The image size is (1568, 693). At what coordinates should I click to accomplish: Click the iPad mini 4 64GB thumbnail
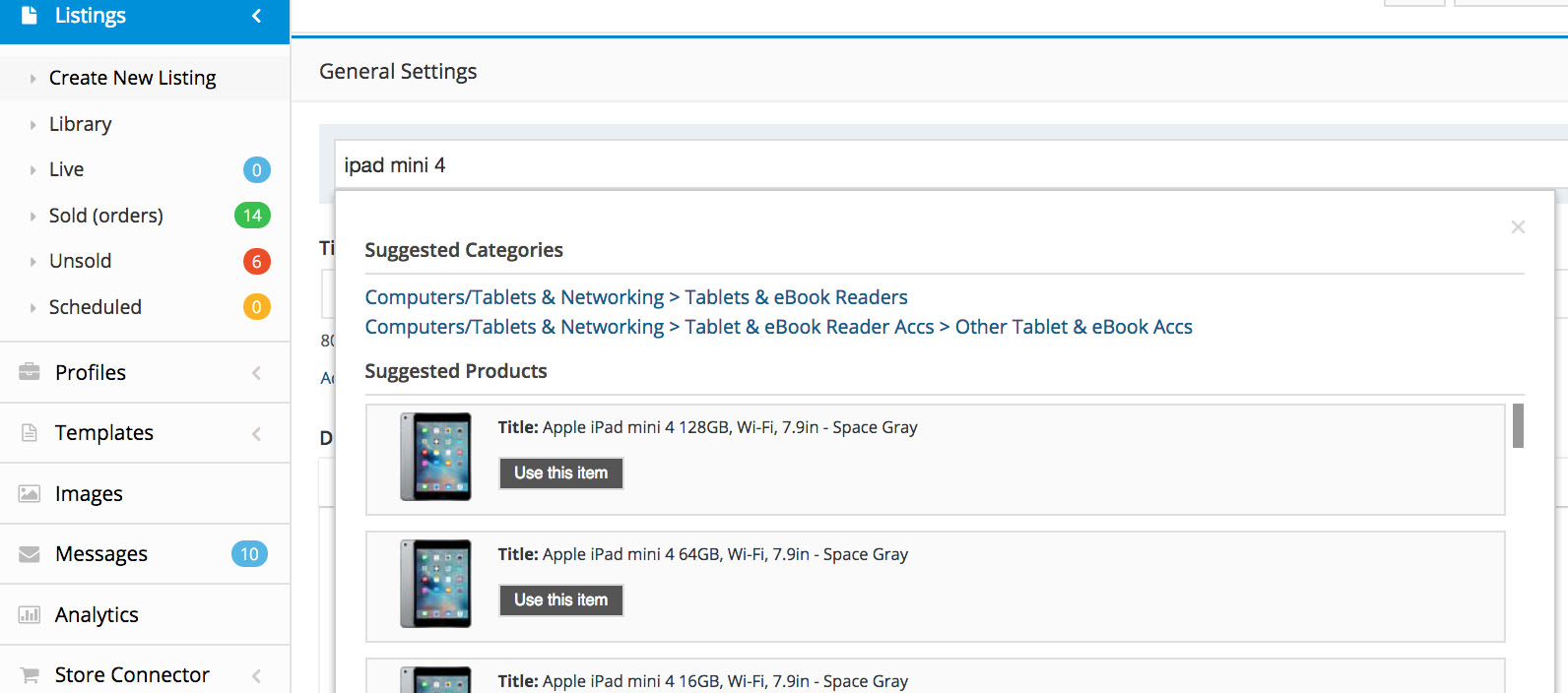[435, 584]
